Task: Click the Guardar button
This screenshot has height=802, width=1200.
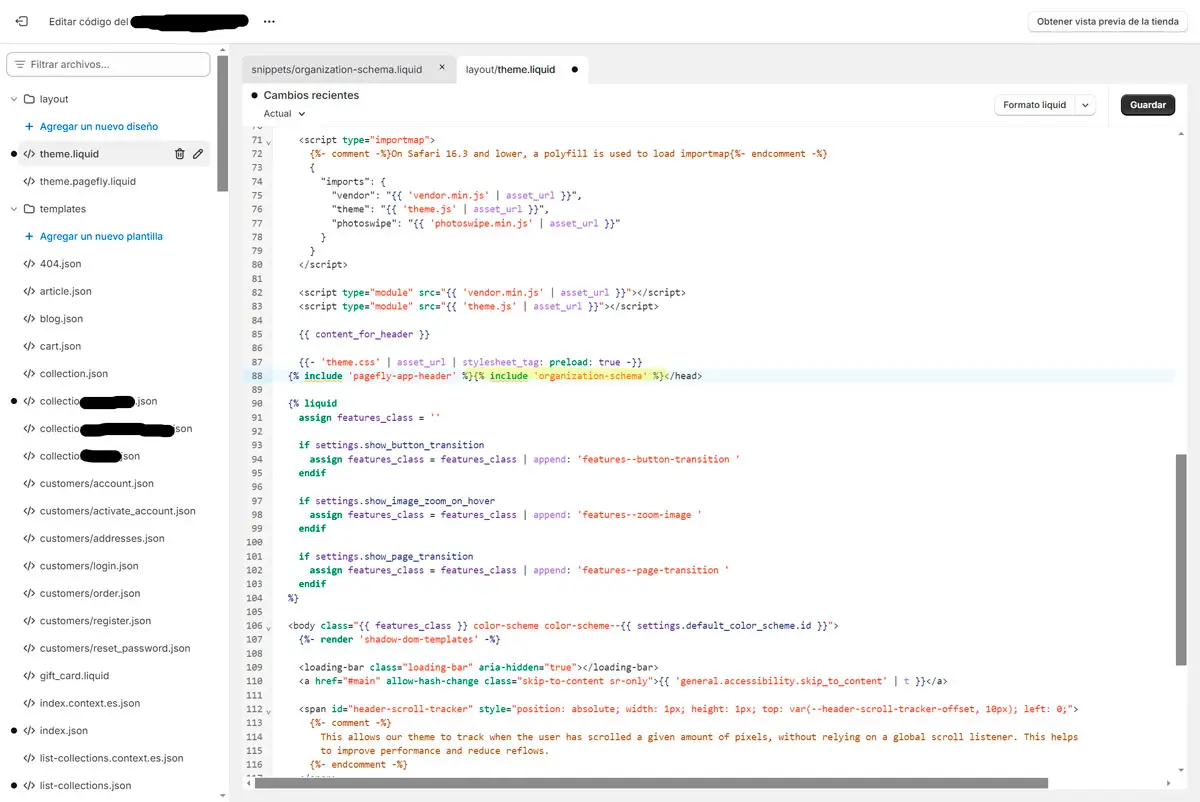Action: (1147, 105)
